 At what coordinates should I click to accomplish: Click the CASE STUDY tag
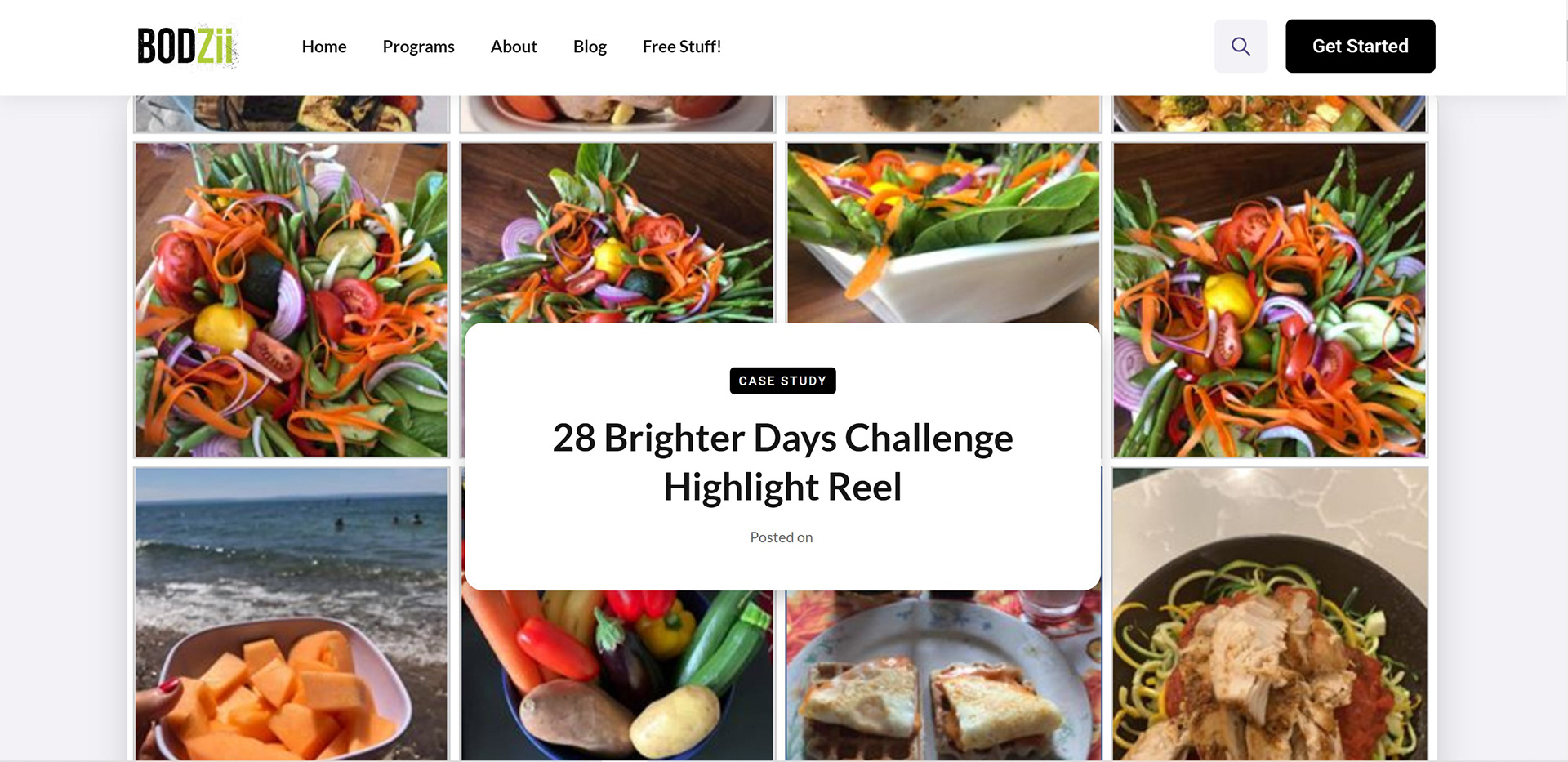(x=782, y=381)
